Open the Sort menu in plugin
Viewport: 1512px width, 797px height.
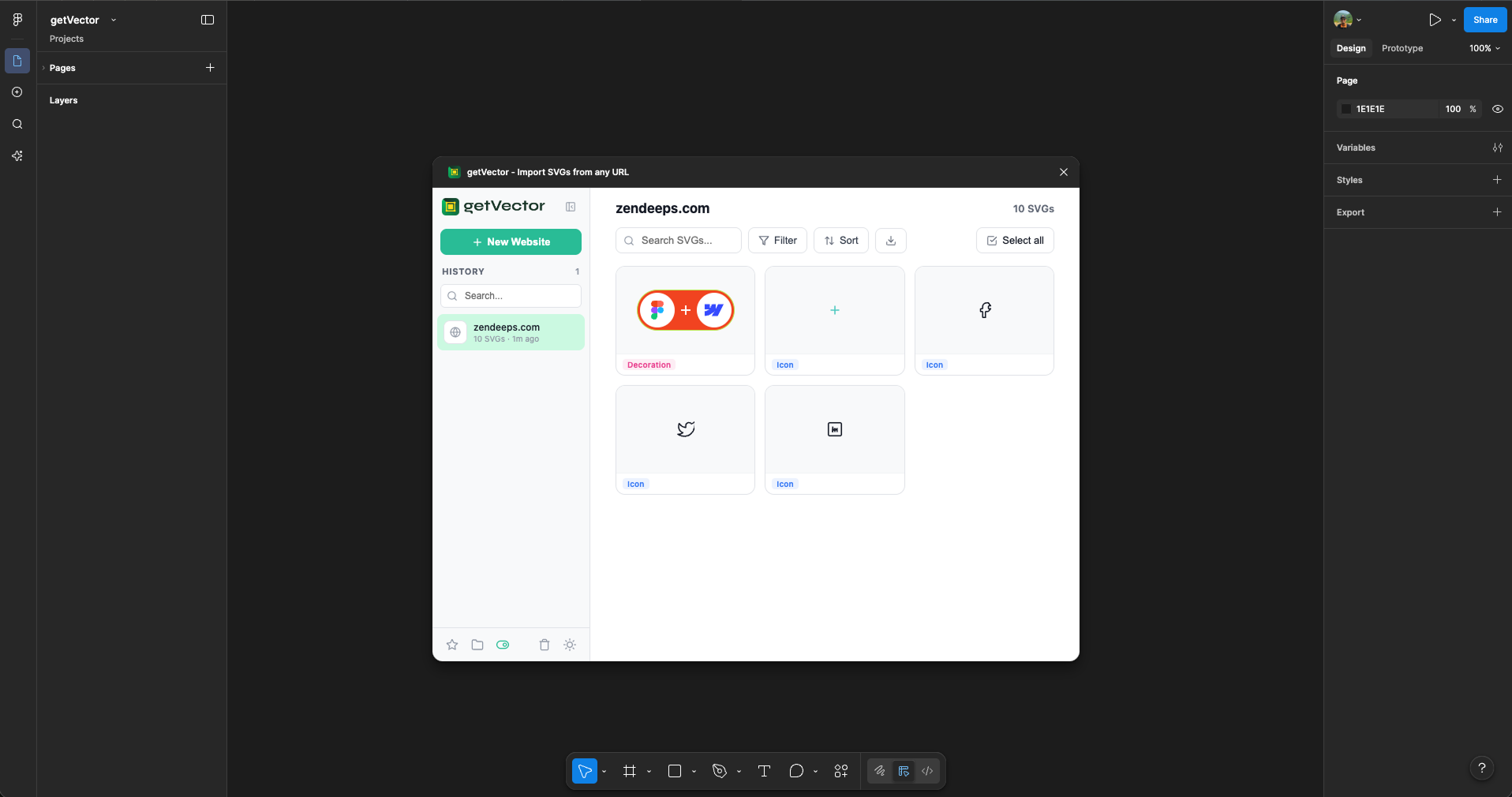coord(841,241)
